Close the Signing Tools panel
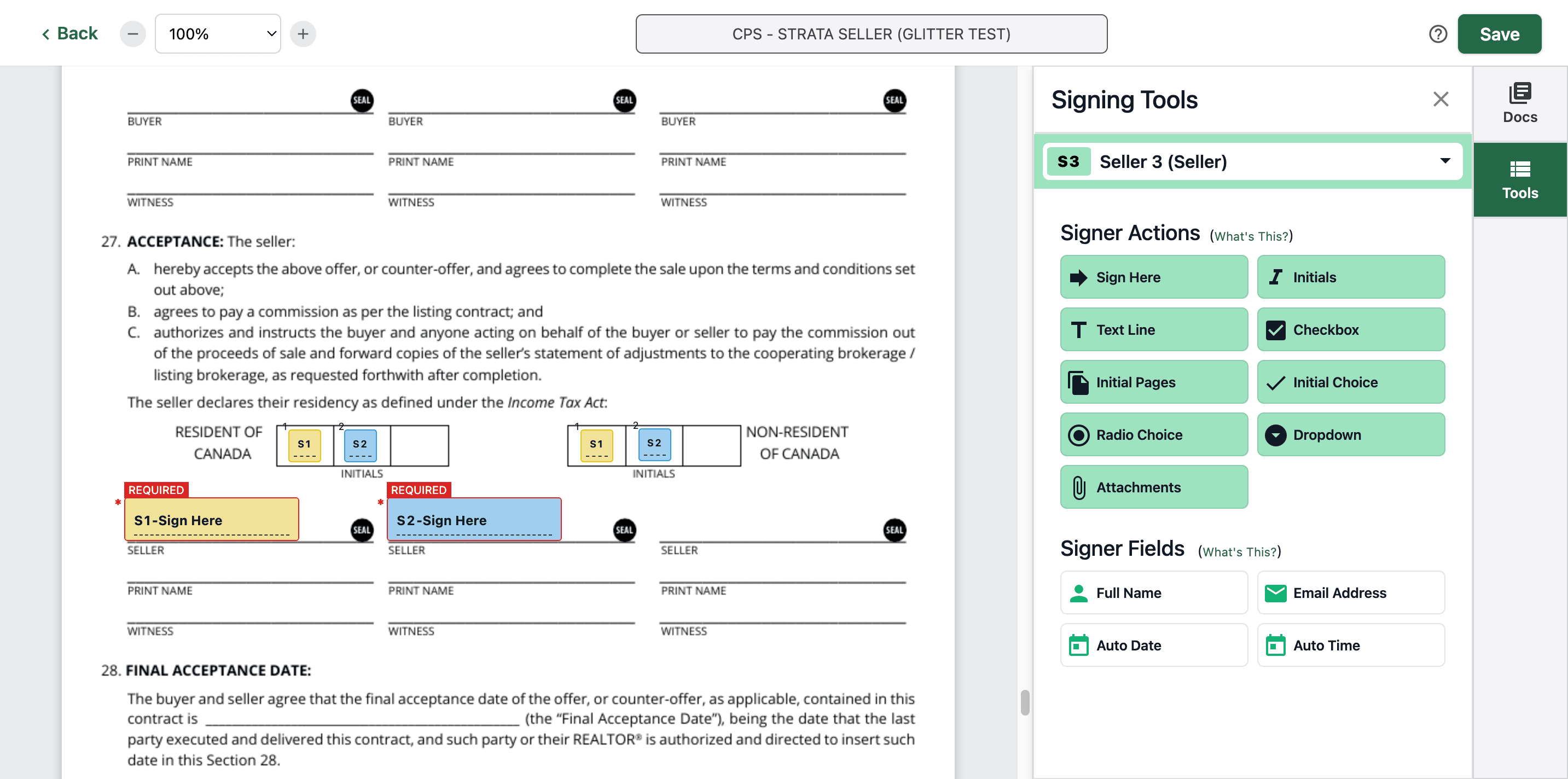The height and width of the screenshot is (779, 1568). (1439, 99)
